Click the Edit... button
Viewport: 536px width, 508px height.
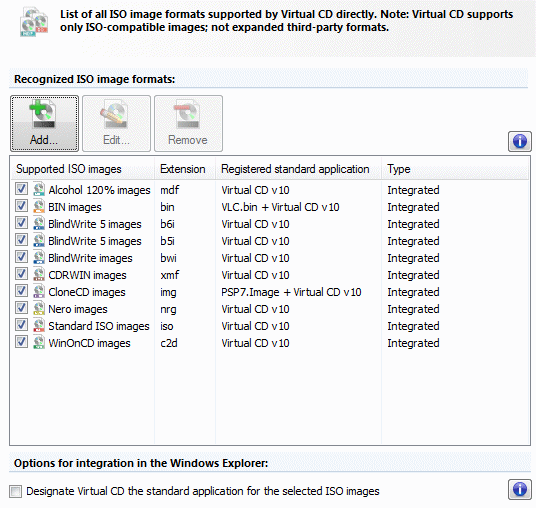coord(116,123)
